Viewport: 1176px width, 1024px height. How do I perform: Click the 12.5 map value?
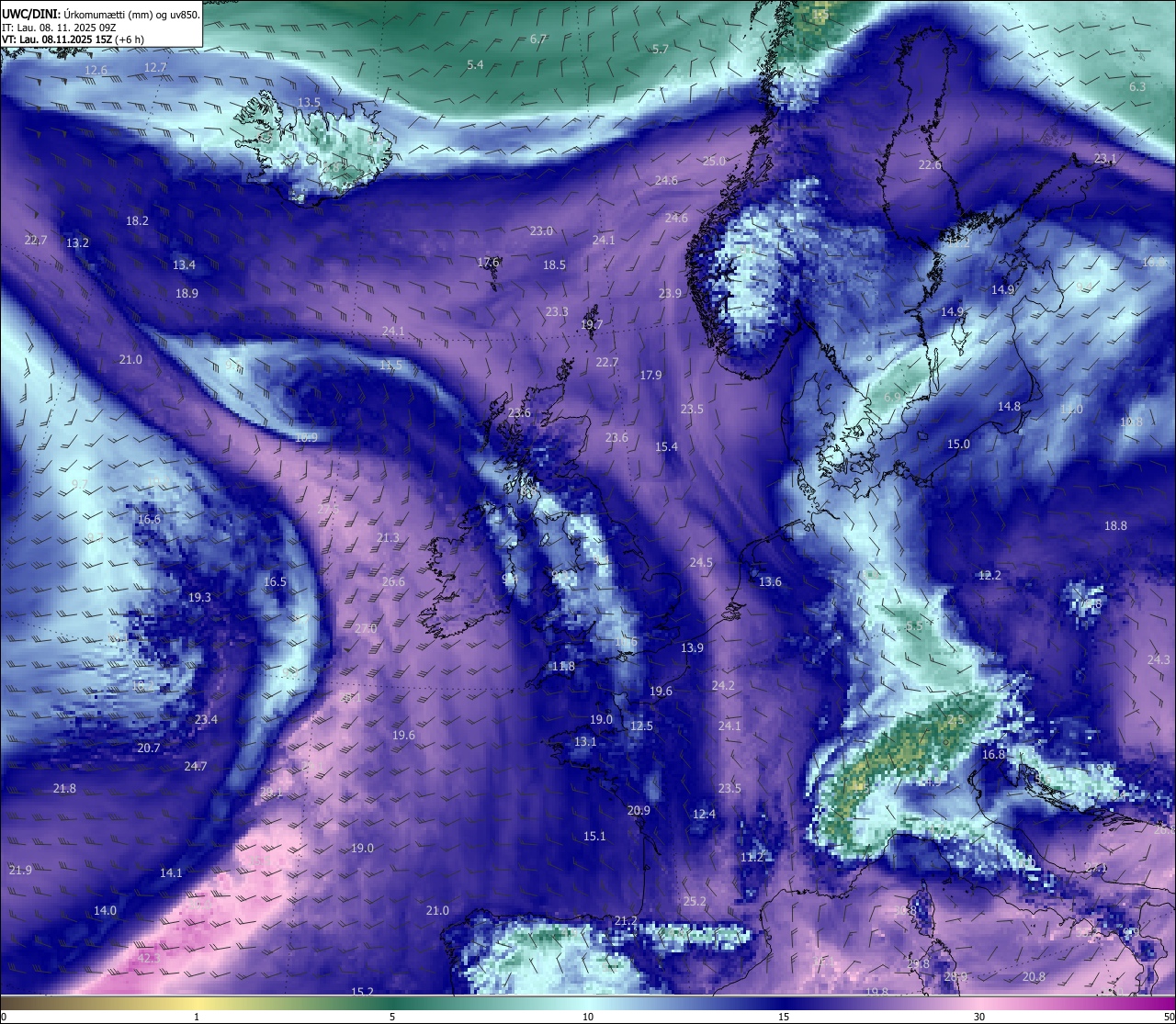point(641,726)
